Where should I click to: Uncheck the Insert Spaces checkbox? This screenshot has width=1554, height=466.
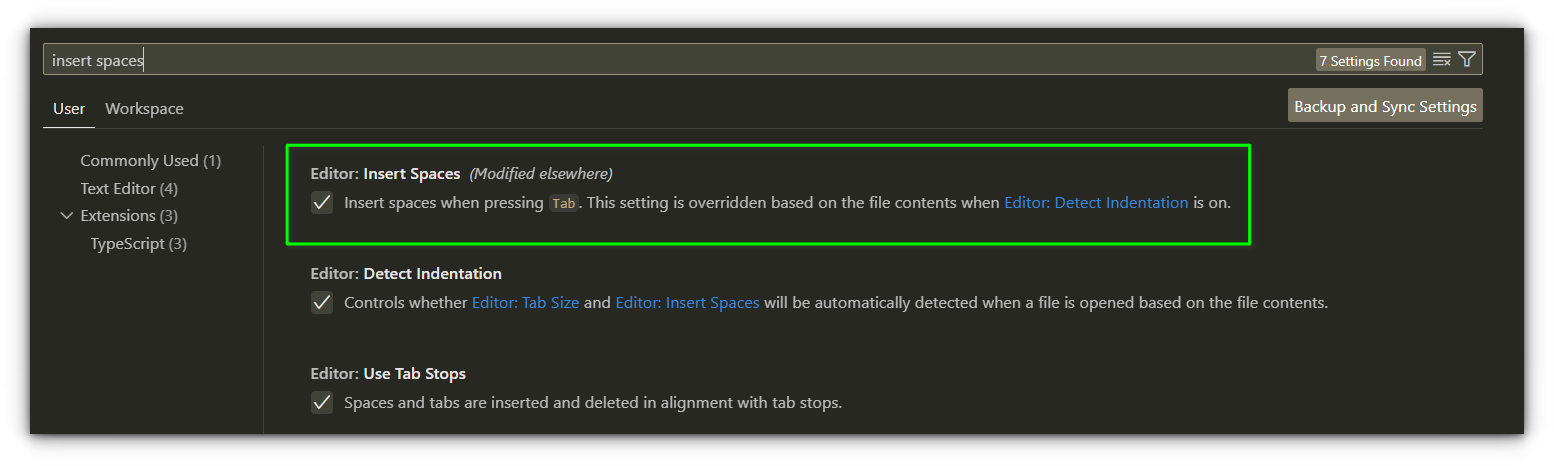(322, 203)
